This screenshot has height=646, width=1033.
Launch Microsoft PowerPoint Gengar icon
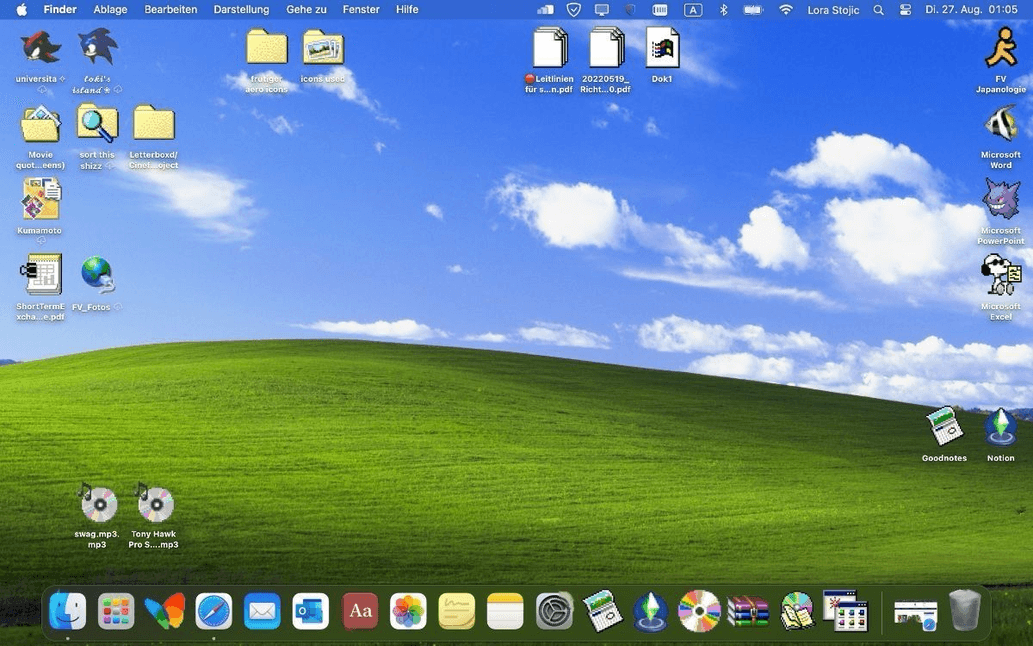pos(1001,199)
